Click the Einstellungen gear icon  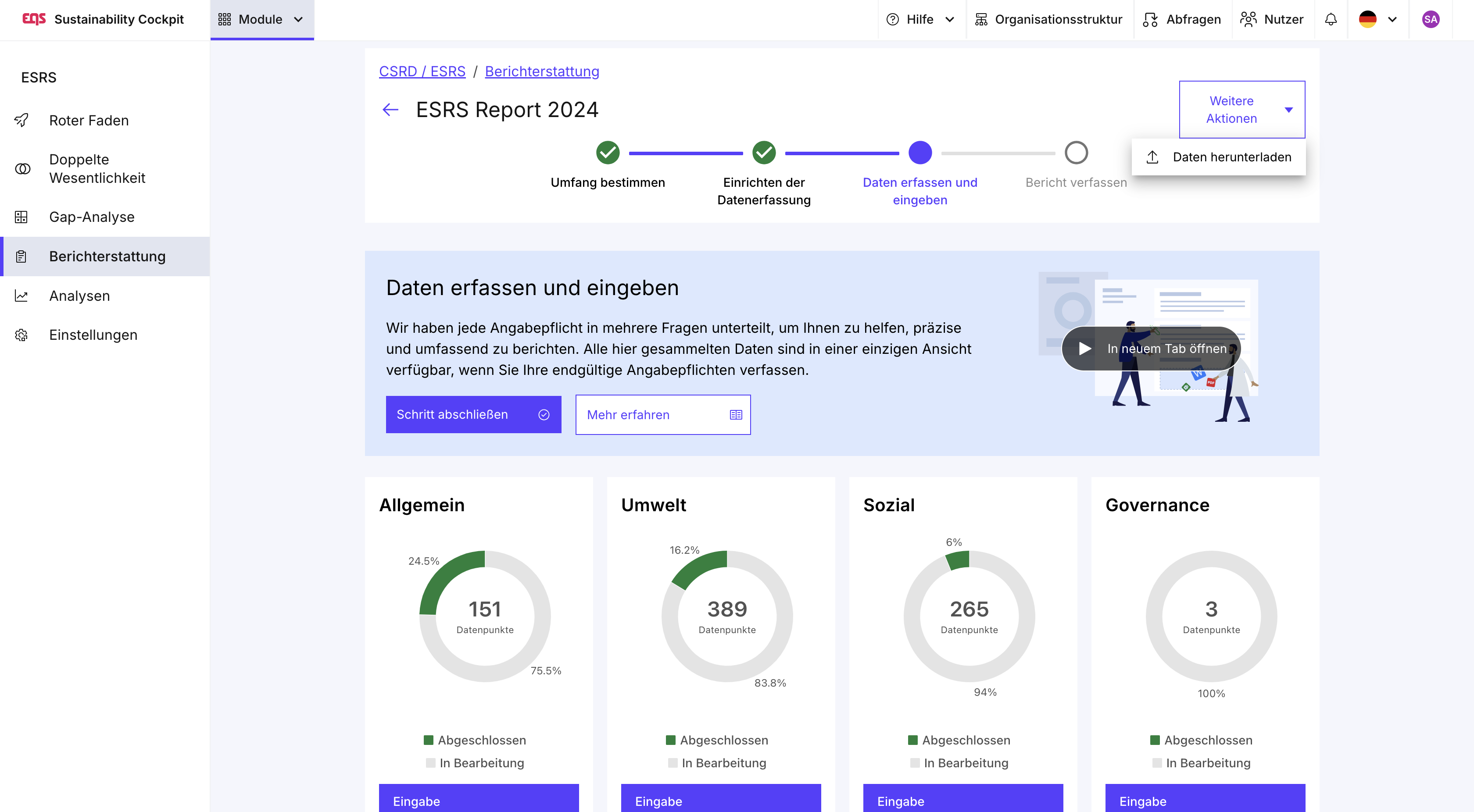pyautogui.click(x=21, y=335)
